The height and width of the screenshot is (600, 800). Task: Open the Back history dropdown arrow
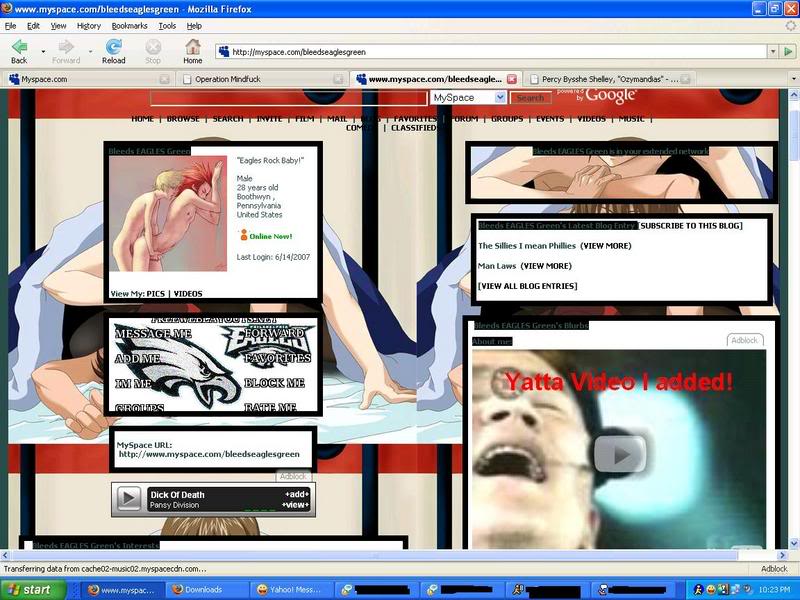(43, 52)
